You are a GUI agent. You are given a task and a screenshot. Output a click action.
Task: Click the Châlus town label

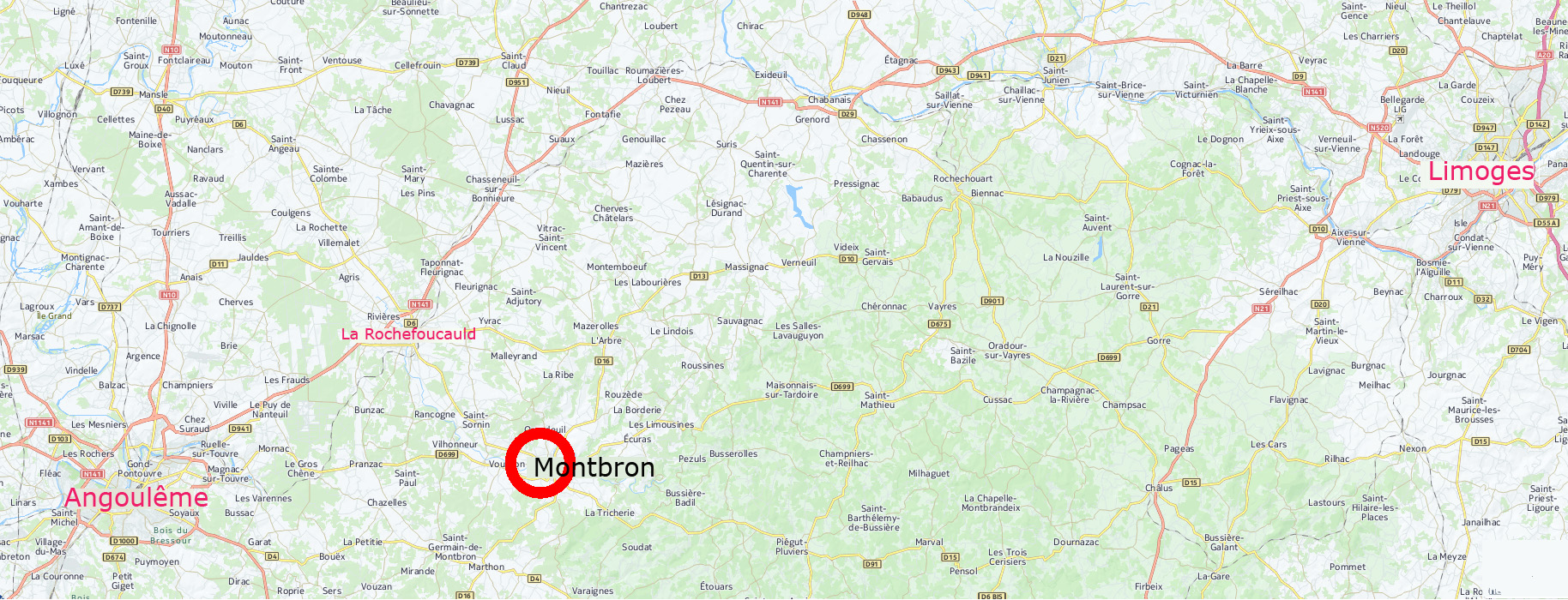[1159, 488]
